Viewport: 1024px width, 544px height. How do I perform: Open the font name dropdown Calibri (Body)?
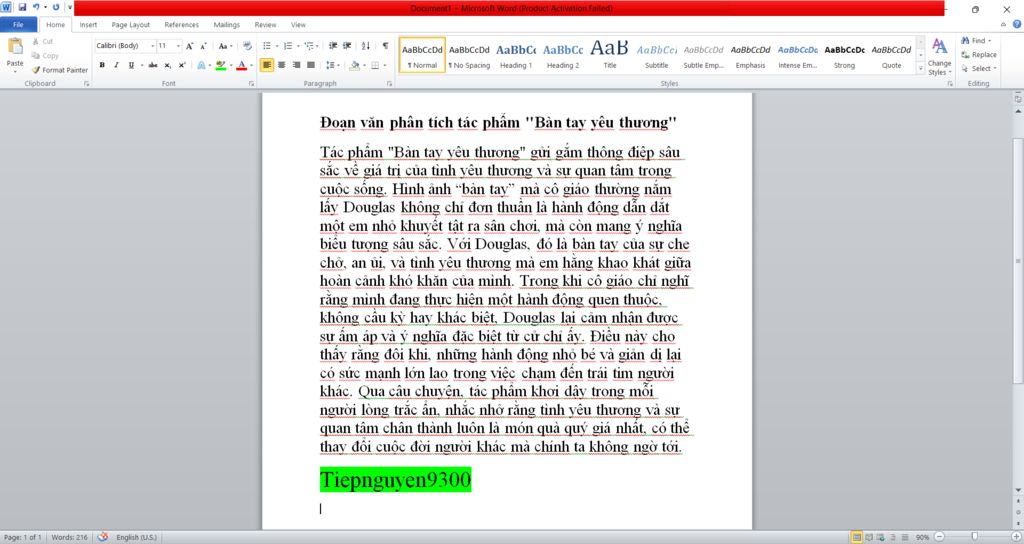pyautogui.click(x=152, y=46)
